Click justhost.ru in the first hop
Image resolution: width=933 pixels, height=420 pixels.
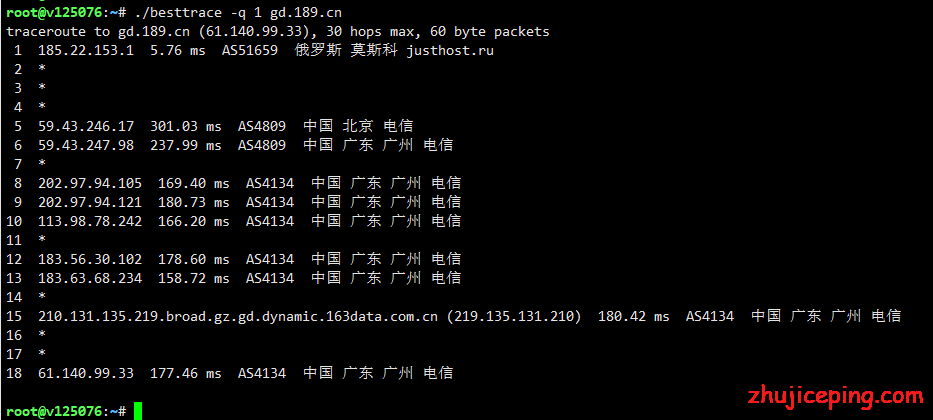[x=450, y=51]
